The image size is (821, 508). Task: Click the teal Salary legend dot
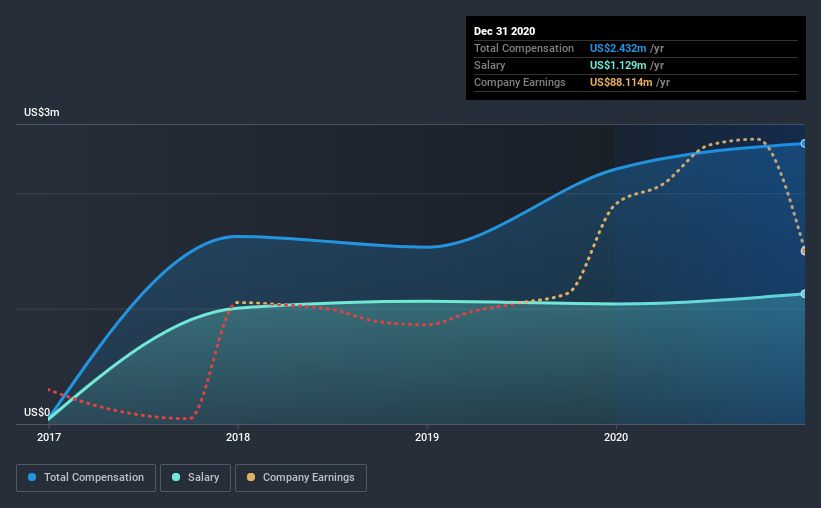tap(176, 477)
